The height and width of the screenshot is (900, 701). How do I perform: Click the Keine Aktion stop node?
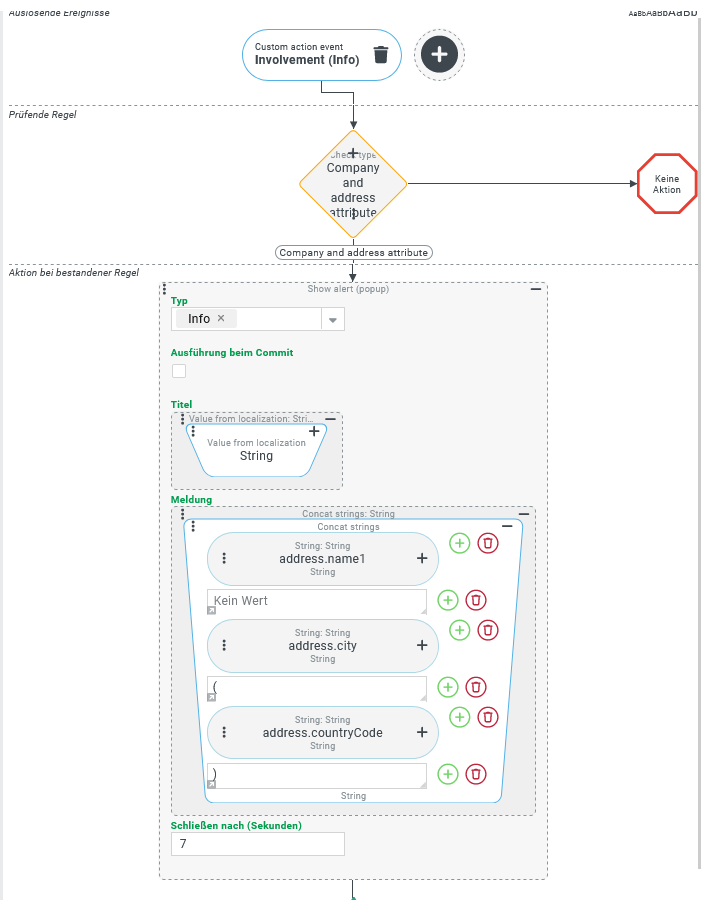pyautogui.click(x=667, y=184)
